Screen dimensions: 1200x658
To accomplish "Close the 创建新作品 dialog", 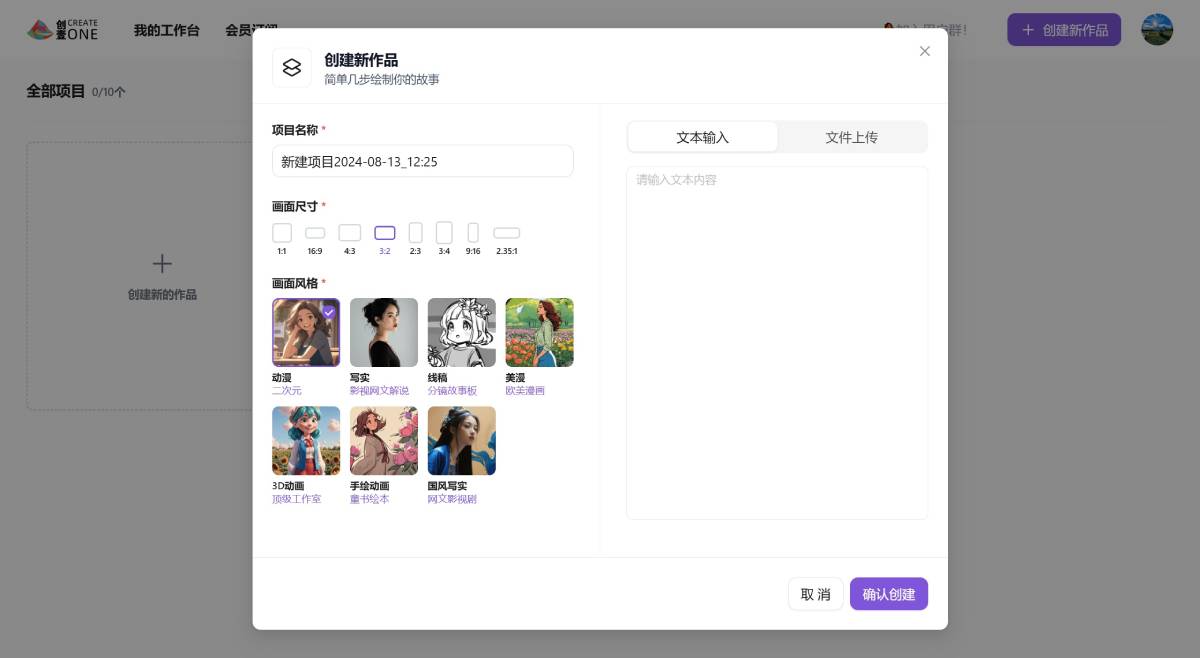I will (925, 51).
